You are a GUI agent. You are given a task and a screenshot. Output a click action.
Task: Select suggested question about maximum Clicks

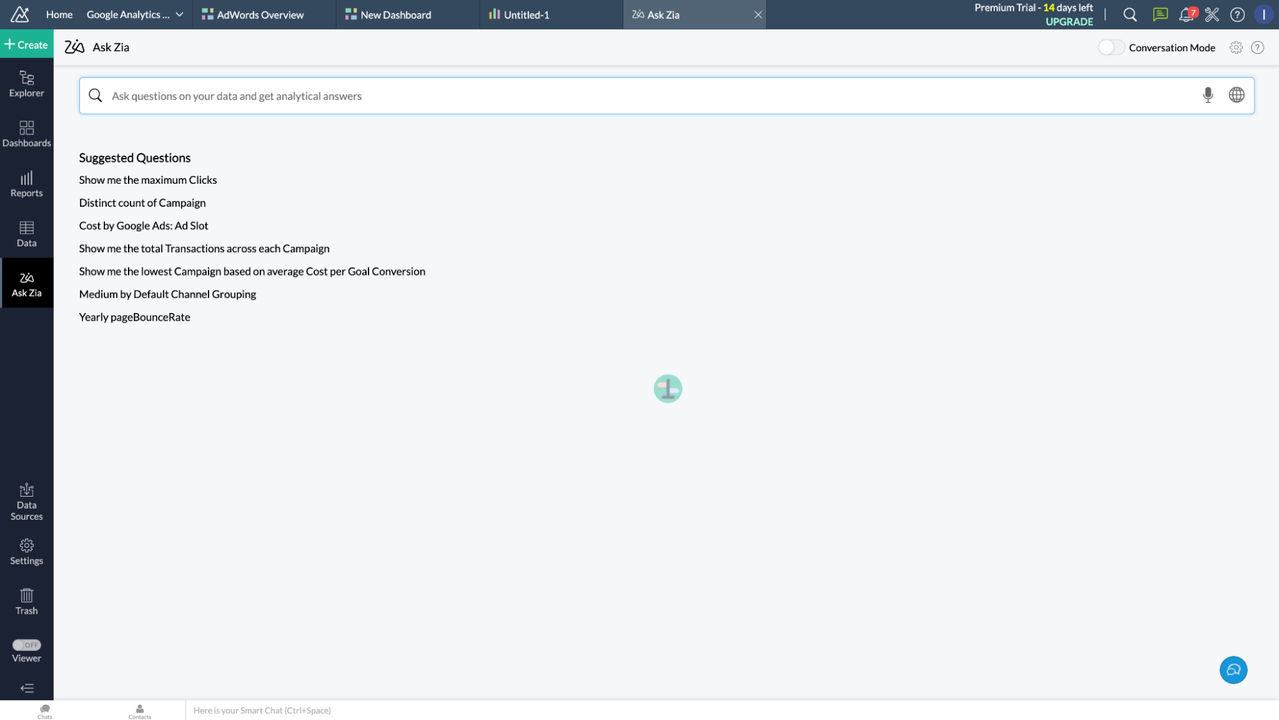[147, 180]
